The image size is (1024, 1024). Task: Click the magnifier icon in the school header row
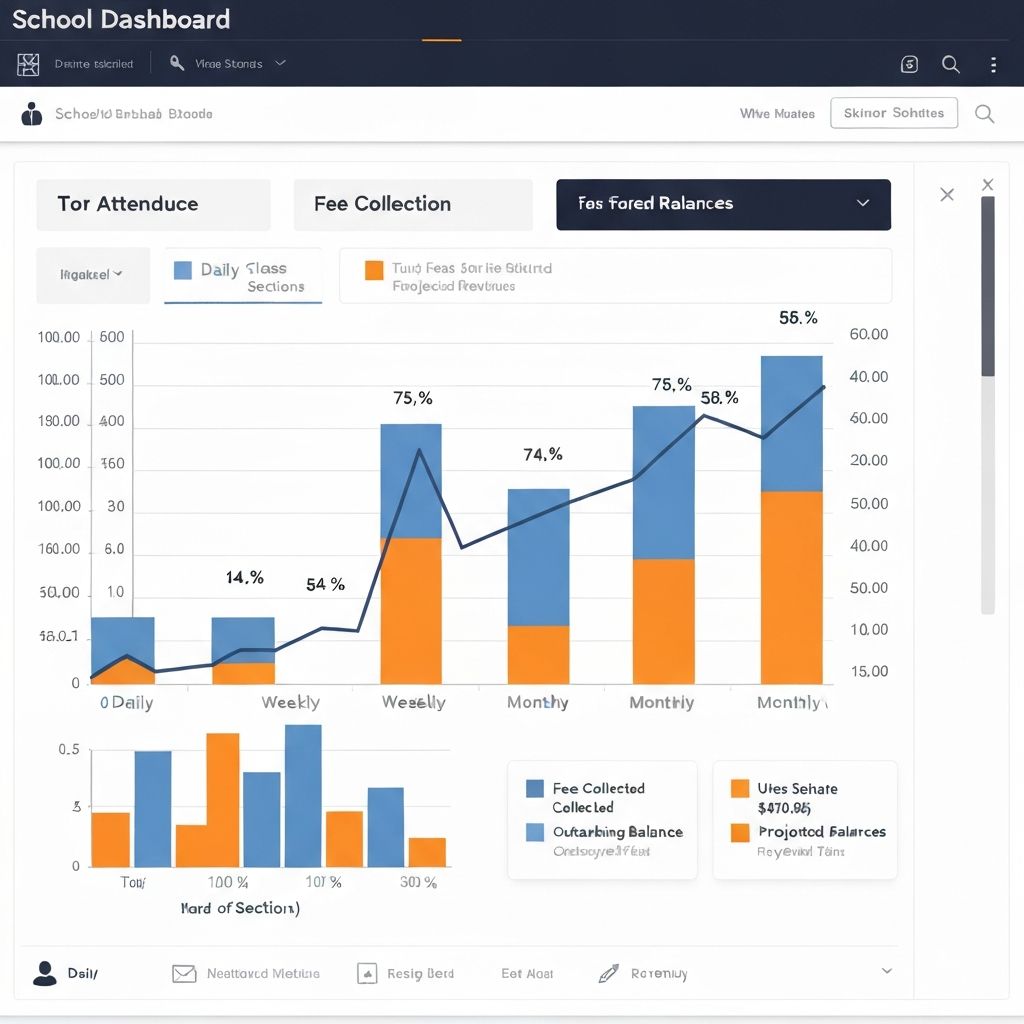[984, 113]
